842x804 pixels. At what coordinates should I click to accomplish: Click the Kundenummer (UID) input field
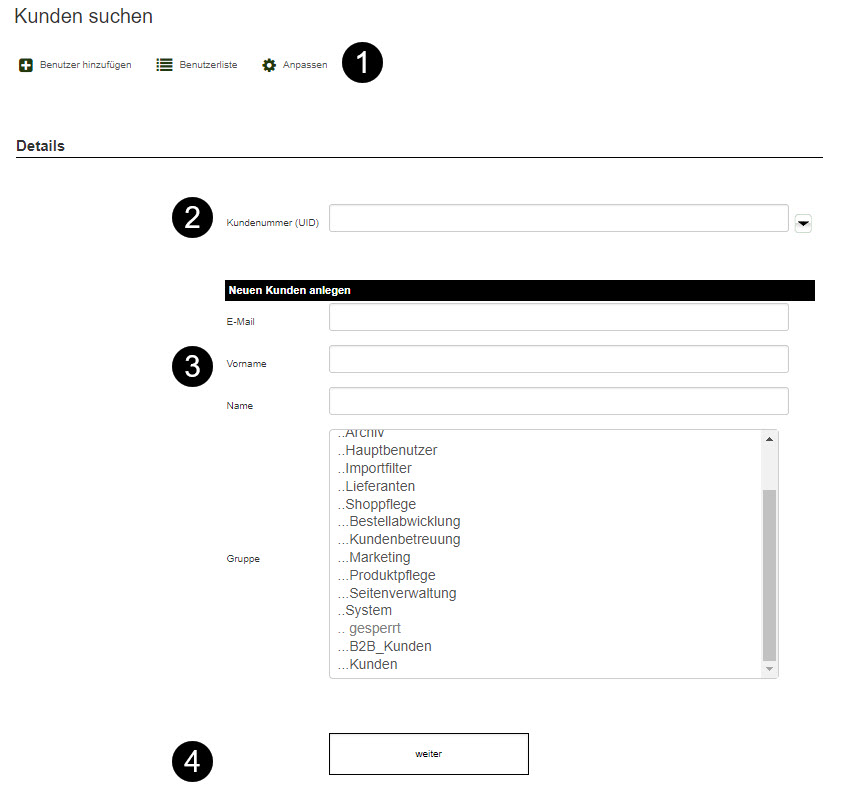(558, 218)
